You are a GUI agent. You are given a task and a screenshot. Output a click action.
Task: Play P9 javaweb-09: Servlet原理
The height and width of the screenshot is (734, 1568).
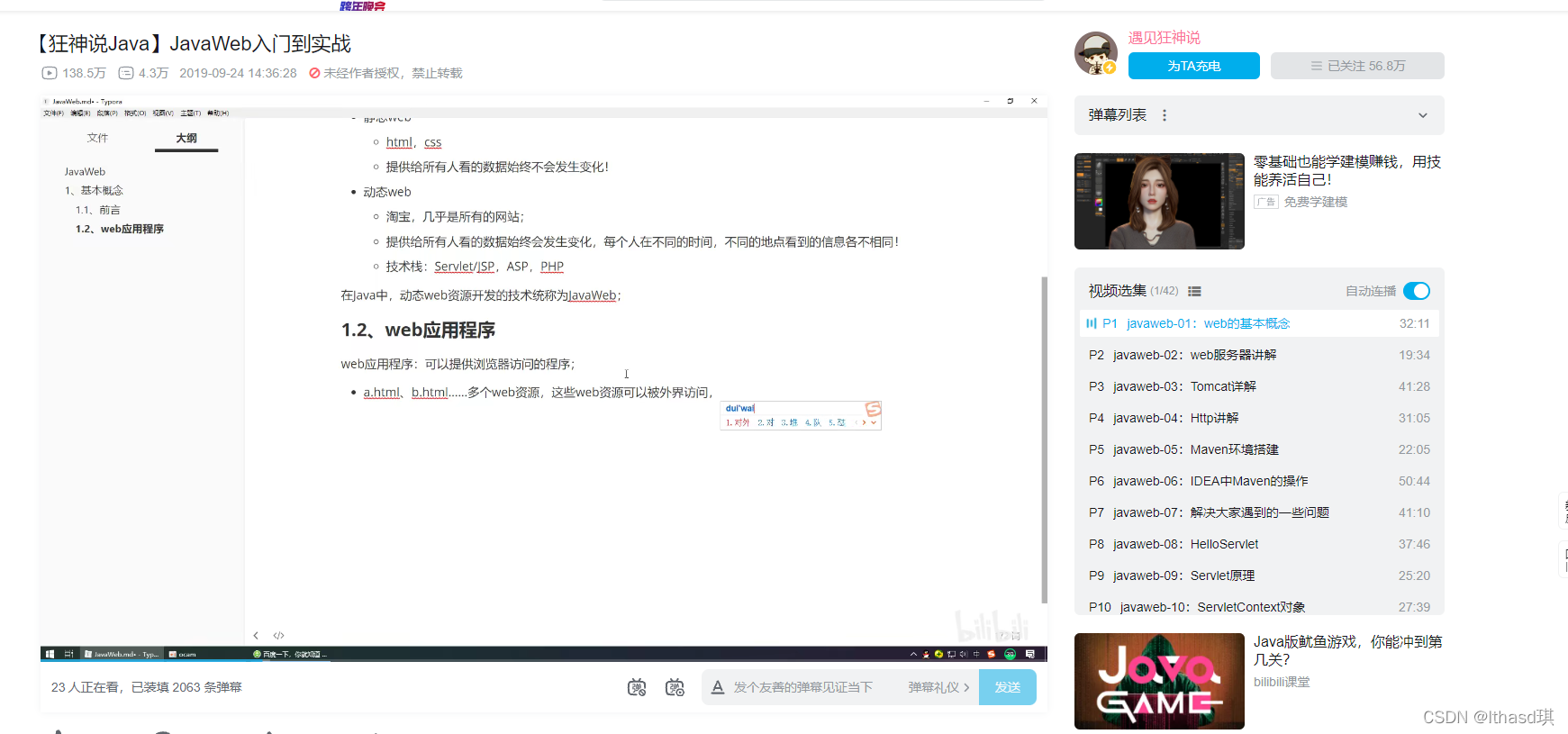[1259, 575]
